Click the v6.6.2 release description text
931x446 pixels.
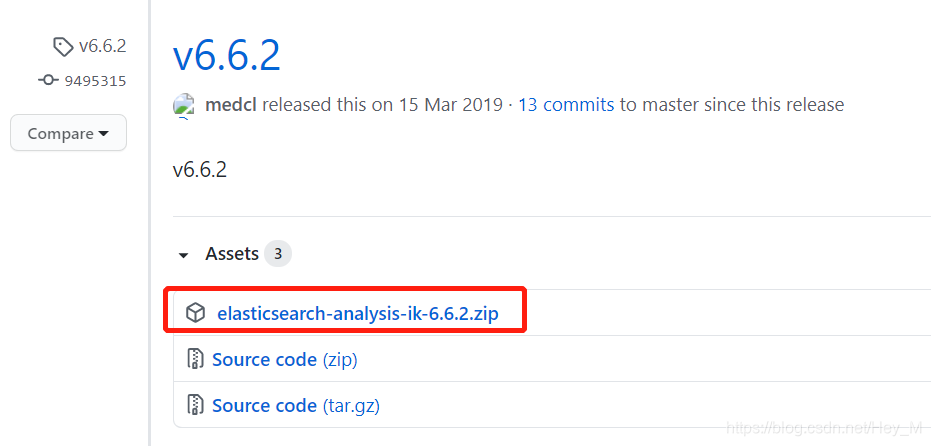click(x=200, y=170)
